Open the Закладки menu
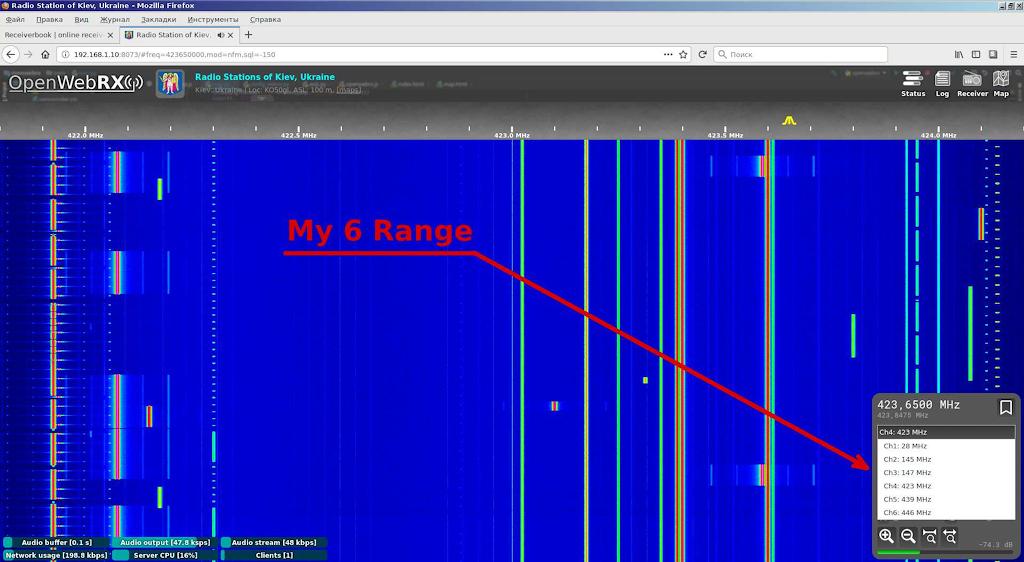Image resolution: width=1024 pixels, height=562 pixels. (159, 20)
